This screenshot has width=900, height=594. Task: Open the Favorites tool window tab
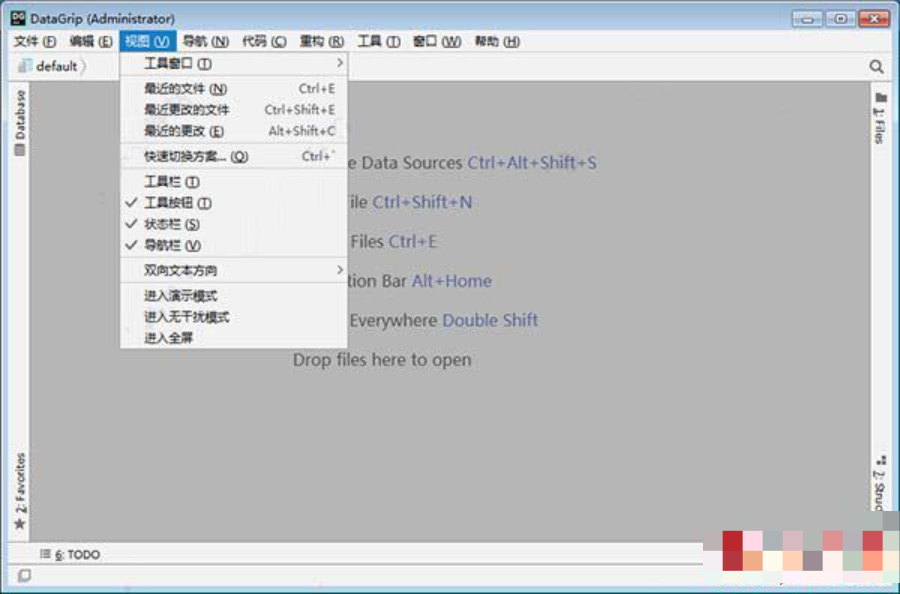pos(20,491)
